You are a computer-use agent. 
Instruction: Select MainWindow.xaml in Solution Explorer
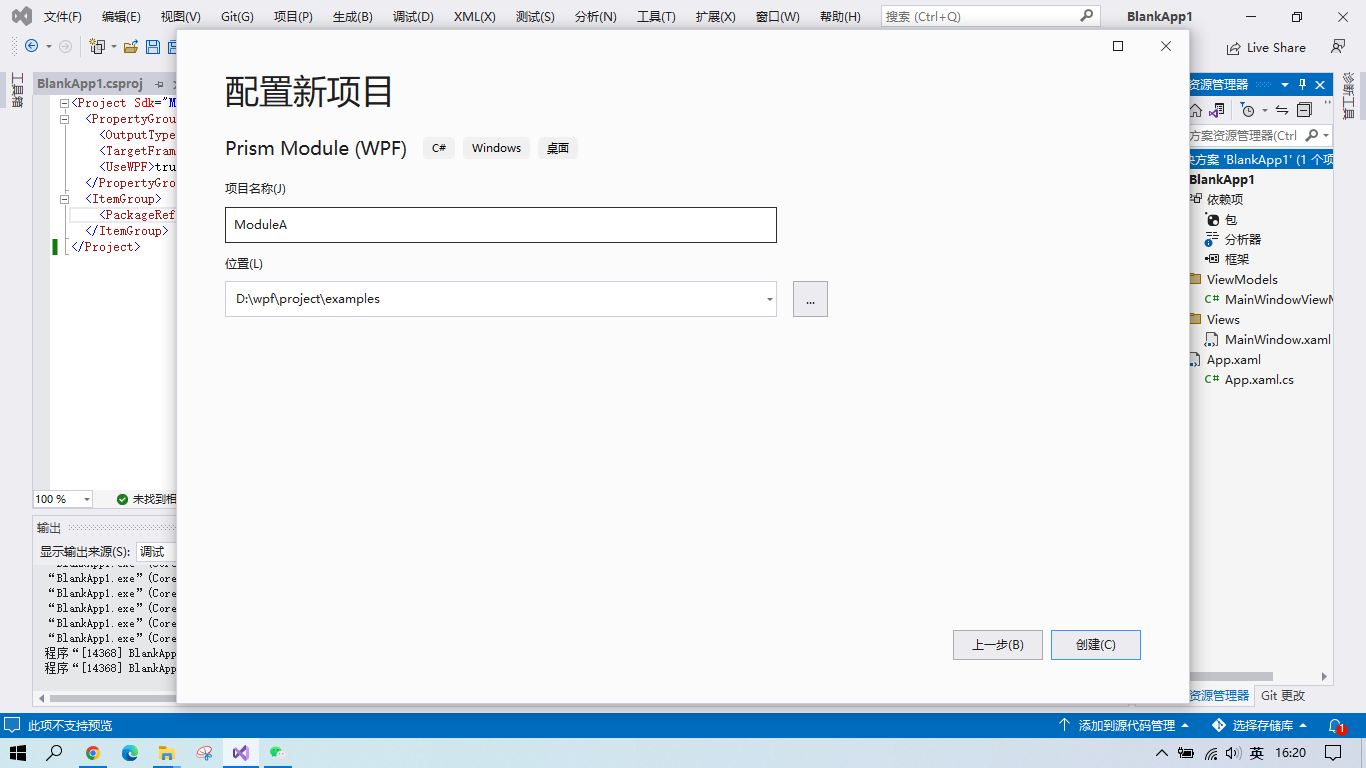[x=1277, y=339]
